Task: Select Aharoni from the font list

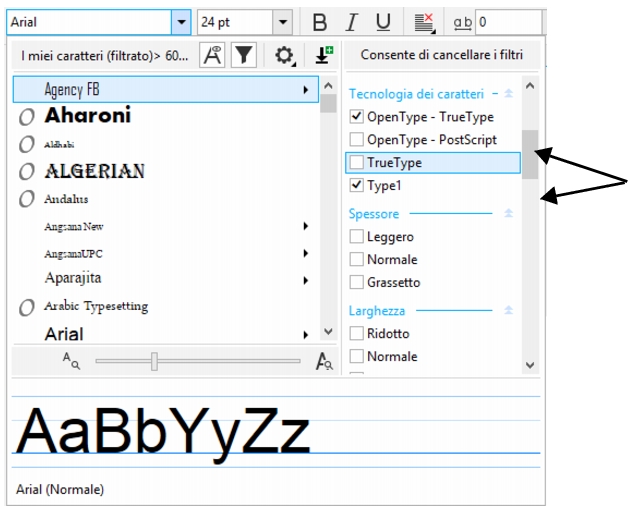Action: [x=87, y=116]
